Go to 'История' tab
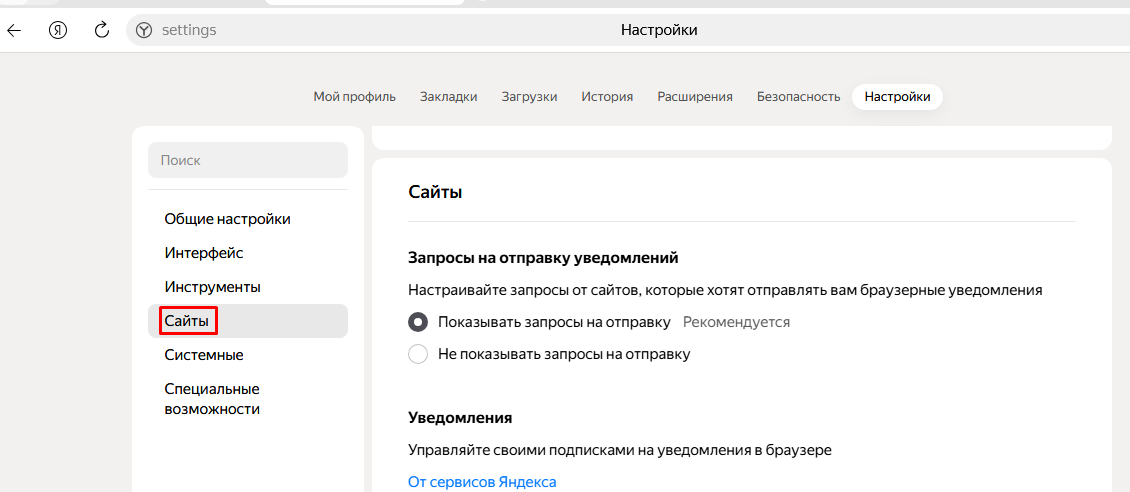 (x=607, y=97)
